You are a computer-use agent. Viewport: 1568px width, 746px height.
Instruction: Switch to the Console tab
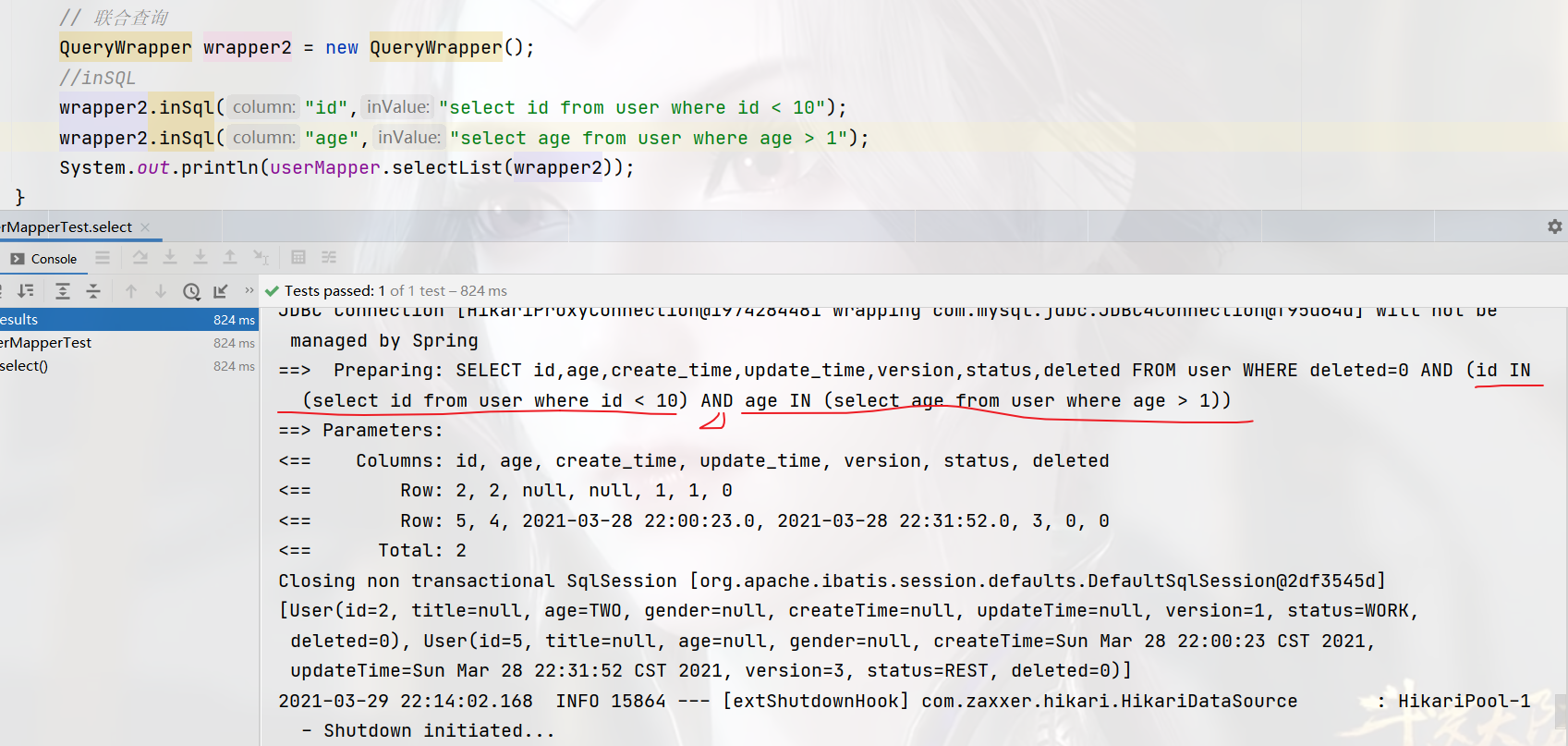[43, 259]
